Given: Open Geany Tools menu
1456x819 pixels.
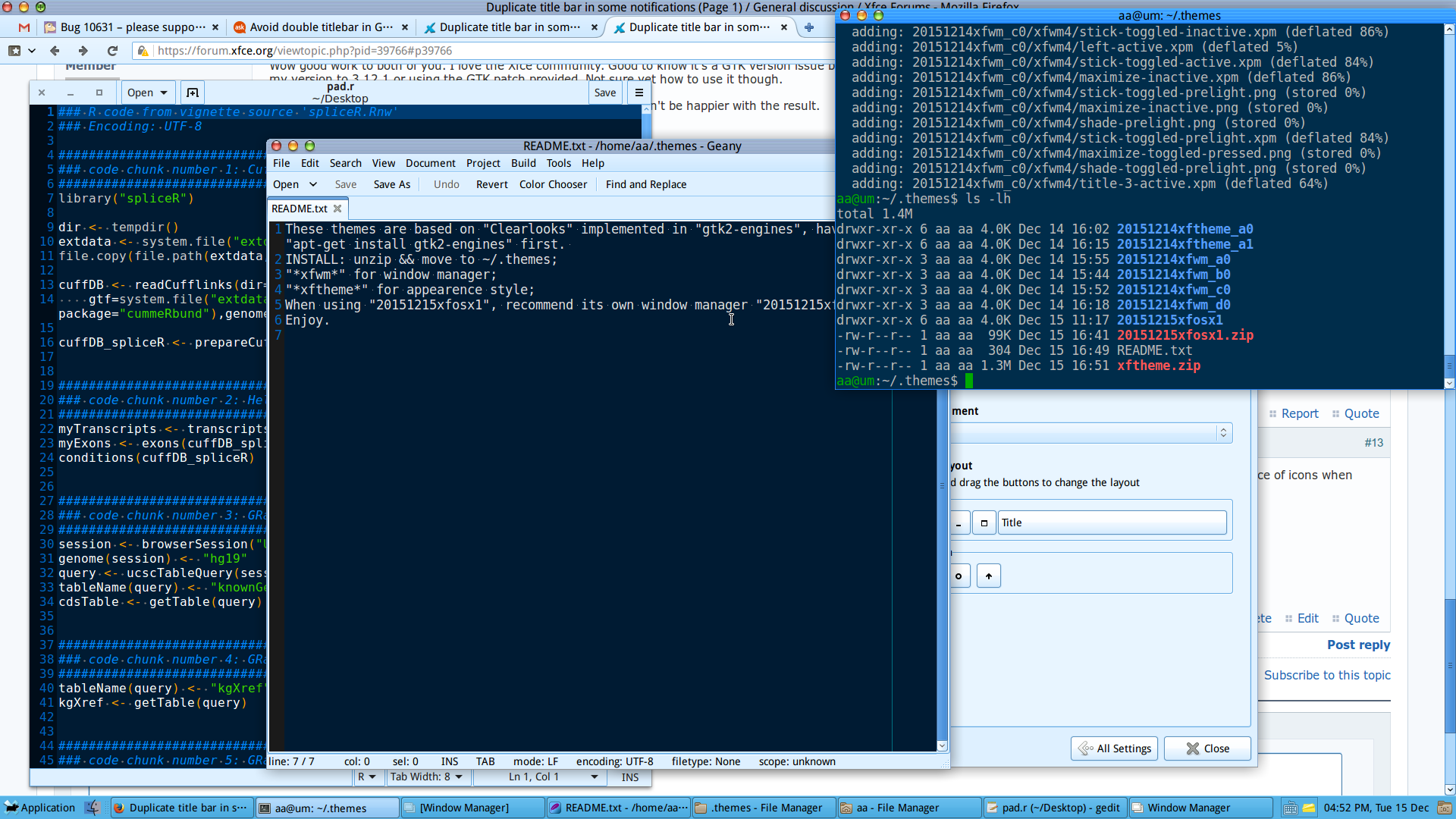Looking at the screenshot, I should coord(559,163).
